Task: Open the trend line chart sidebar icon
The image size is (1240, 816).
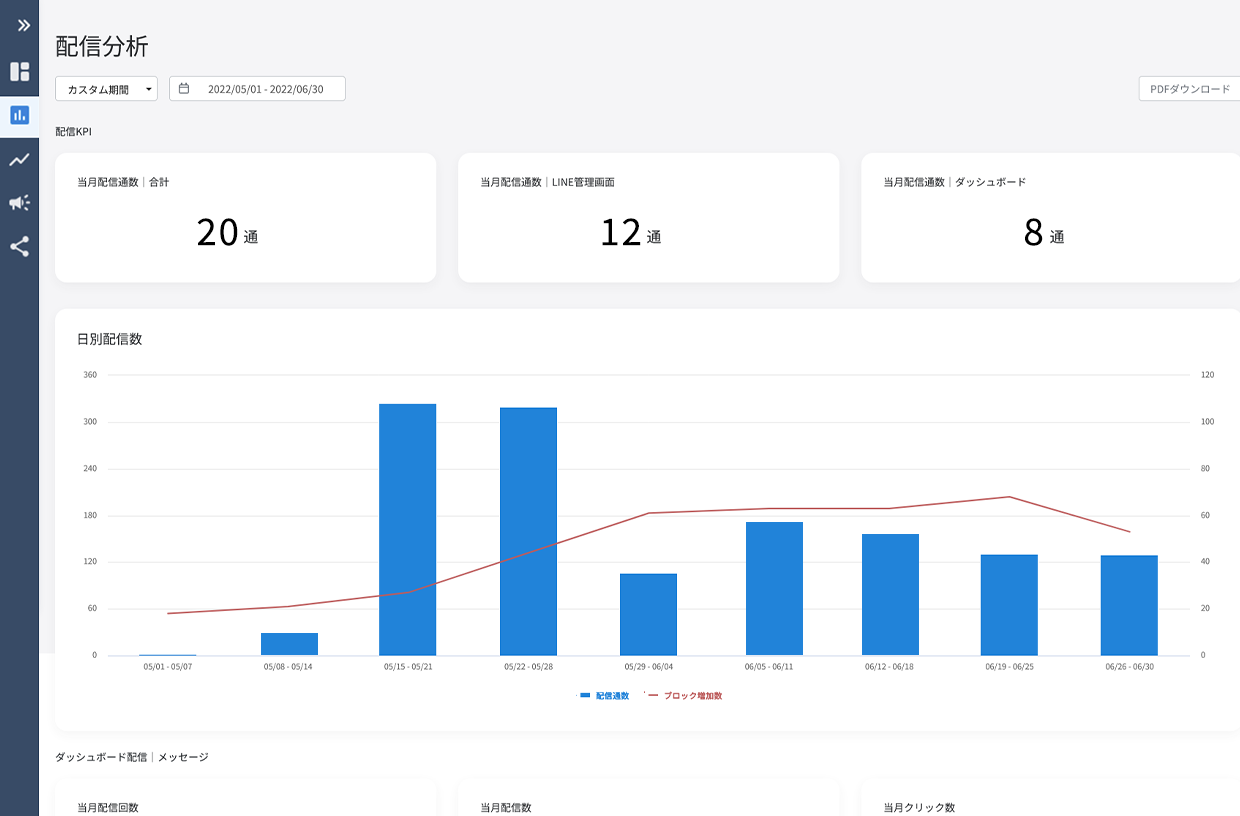Action: [19, 159]
